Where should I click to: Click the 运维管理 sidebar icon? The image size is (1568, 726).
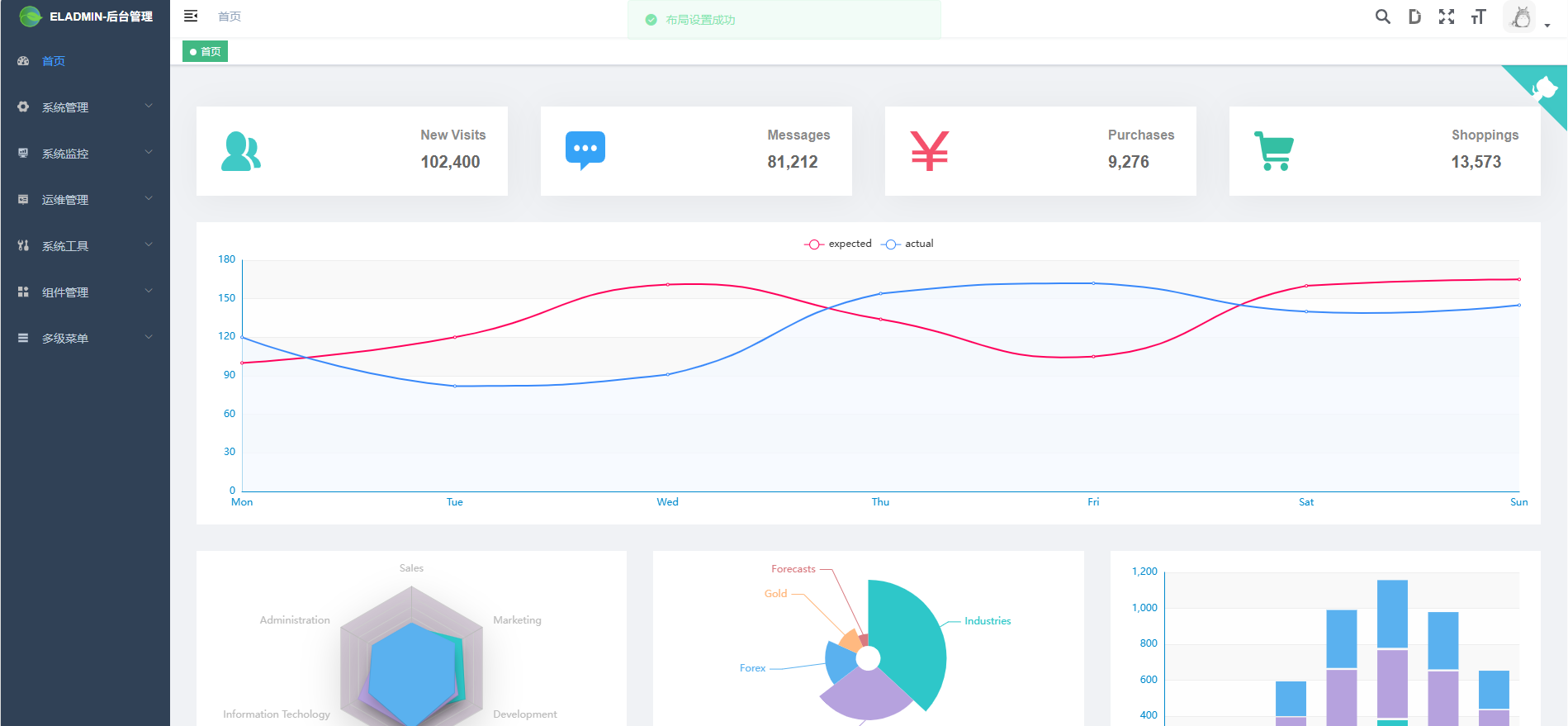click(x=23, y=199)
